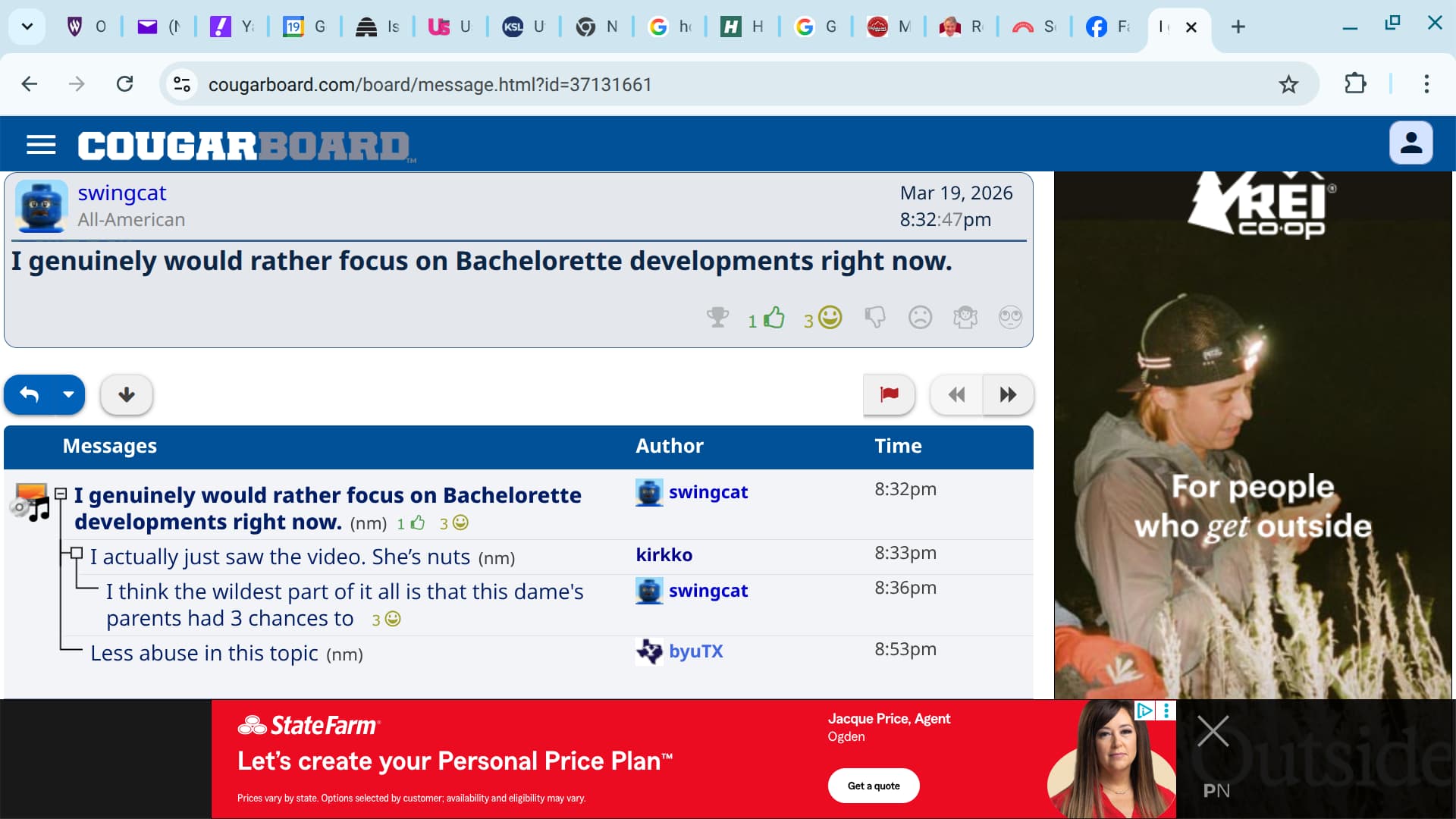Flag this message with red flag button
Screen dimensions: 1456x819
889,394
